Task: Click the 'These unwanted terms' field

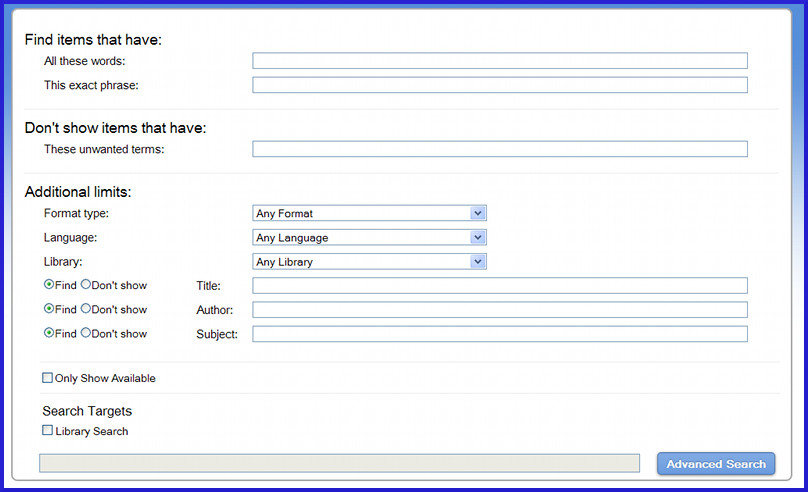Action: click(500, 149)
